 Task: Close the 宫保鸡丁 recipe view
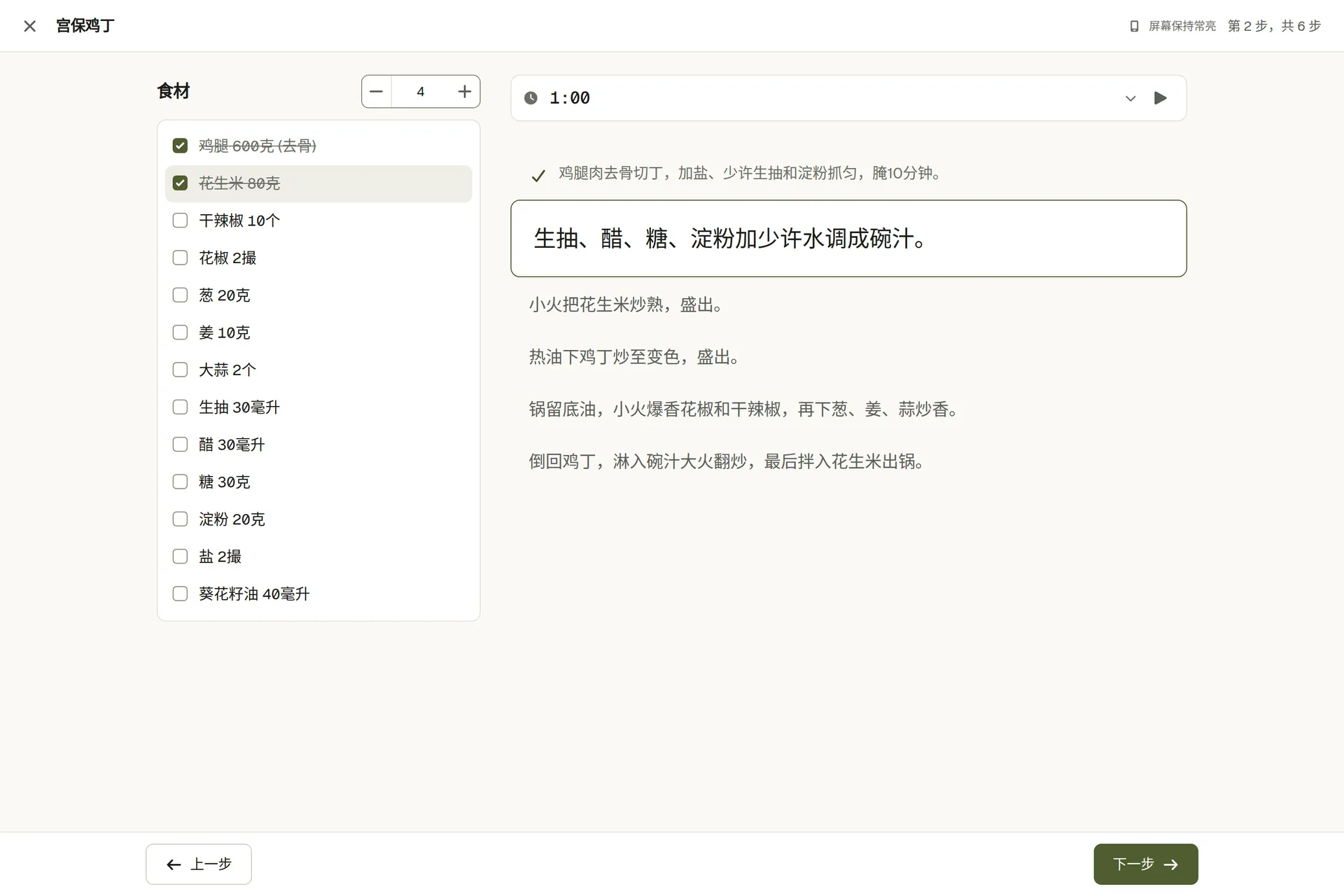[x=29, y=26]
